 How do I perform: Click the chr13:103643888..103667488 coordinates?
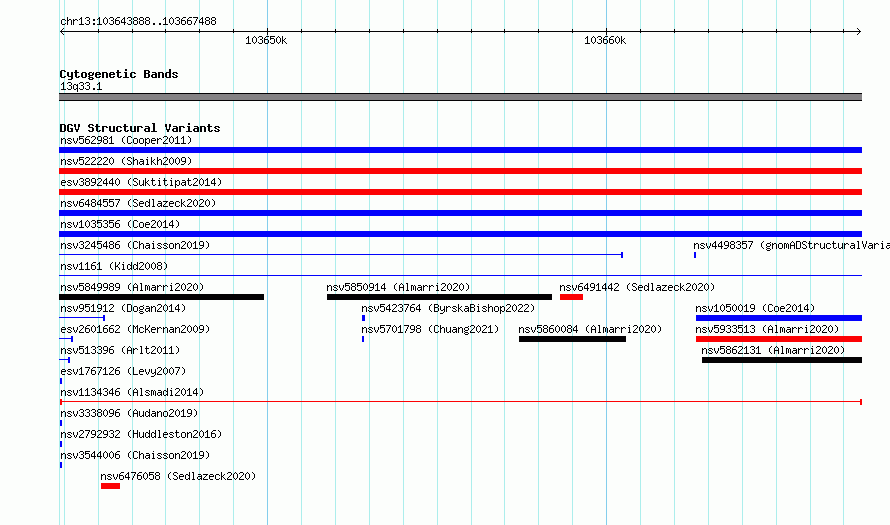(138, 21)
